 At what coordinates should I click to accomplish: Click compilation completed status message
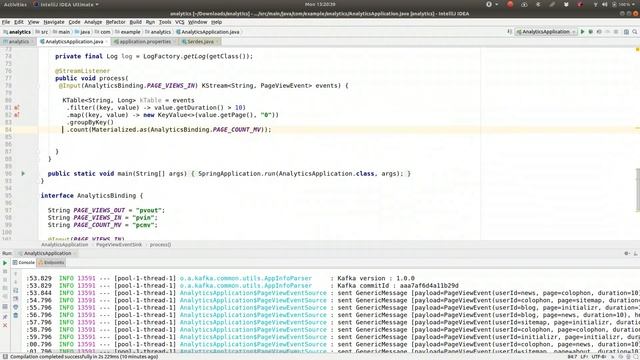click(x=84, y=357)
